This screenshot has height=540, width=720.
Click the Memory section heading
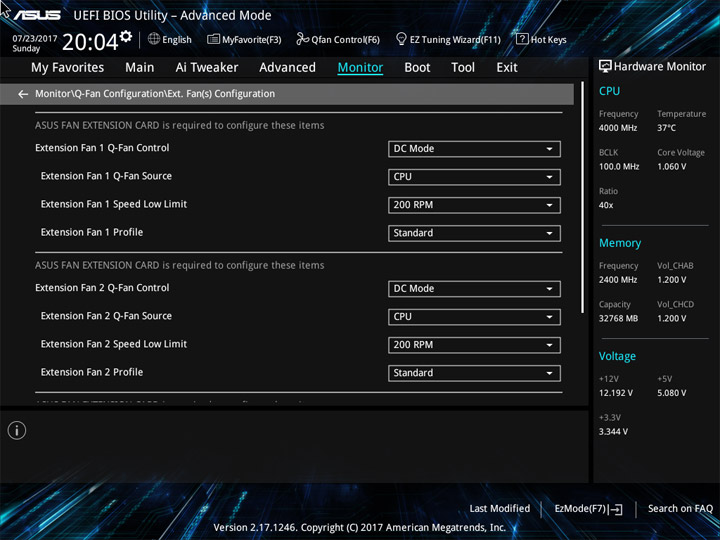tap(620, 243)
